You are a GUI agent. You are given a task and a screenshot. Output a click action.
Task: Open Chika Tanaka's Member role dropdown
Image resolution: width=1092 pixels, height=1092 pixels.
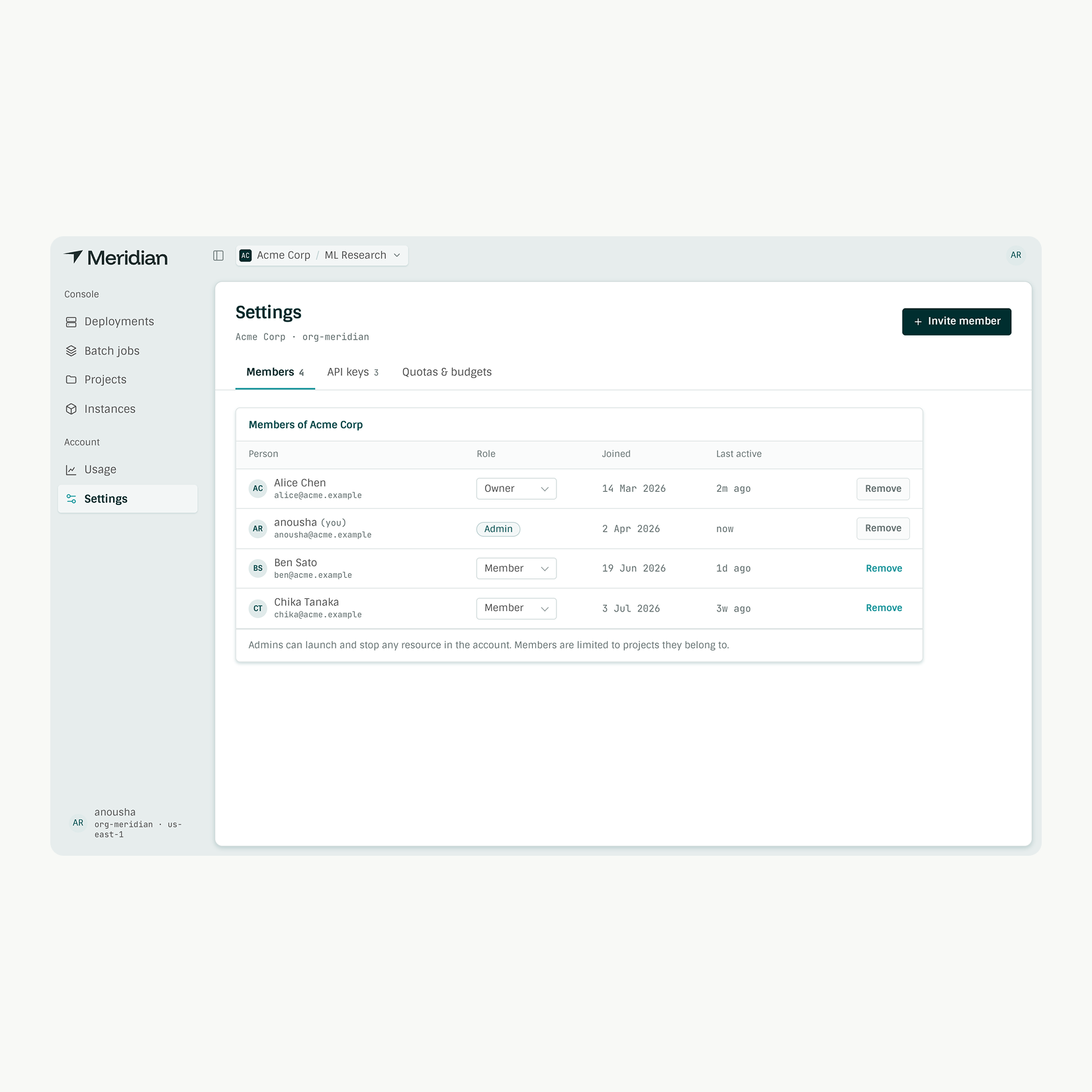pyautogui.click(x=516, y=608)
